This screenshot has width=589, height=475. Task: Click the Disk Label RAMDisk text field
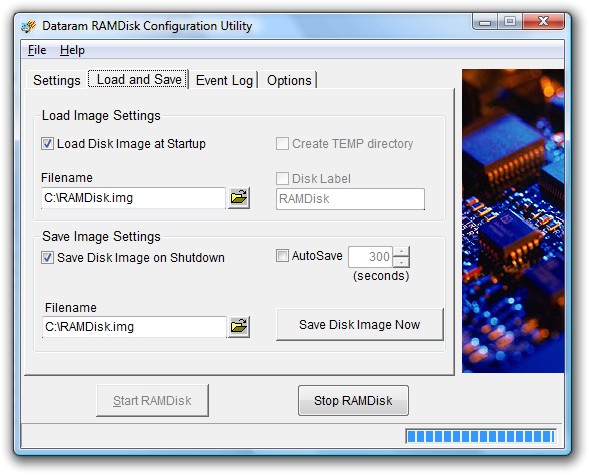pyautogui.click(x=350, y=199)
